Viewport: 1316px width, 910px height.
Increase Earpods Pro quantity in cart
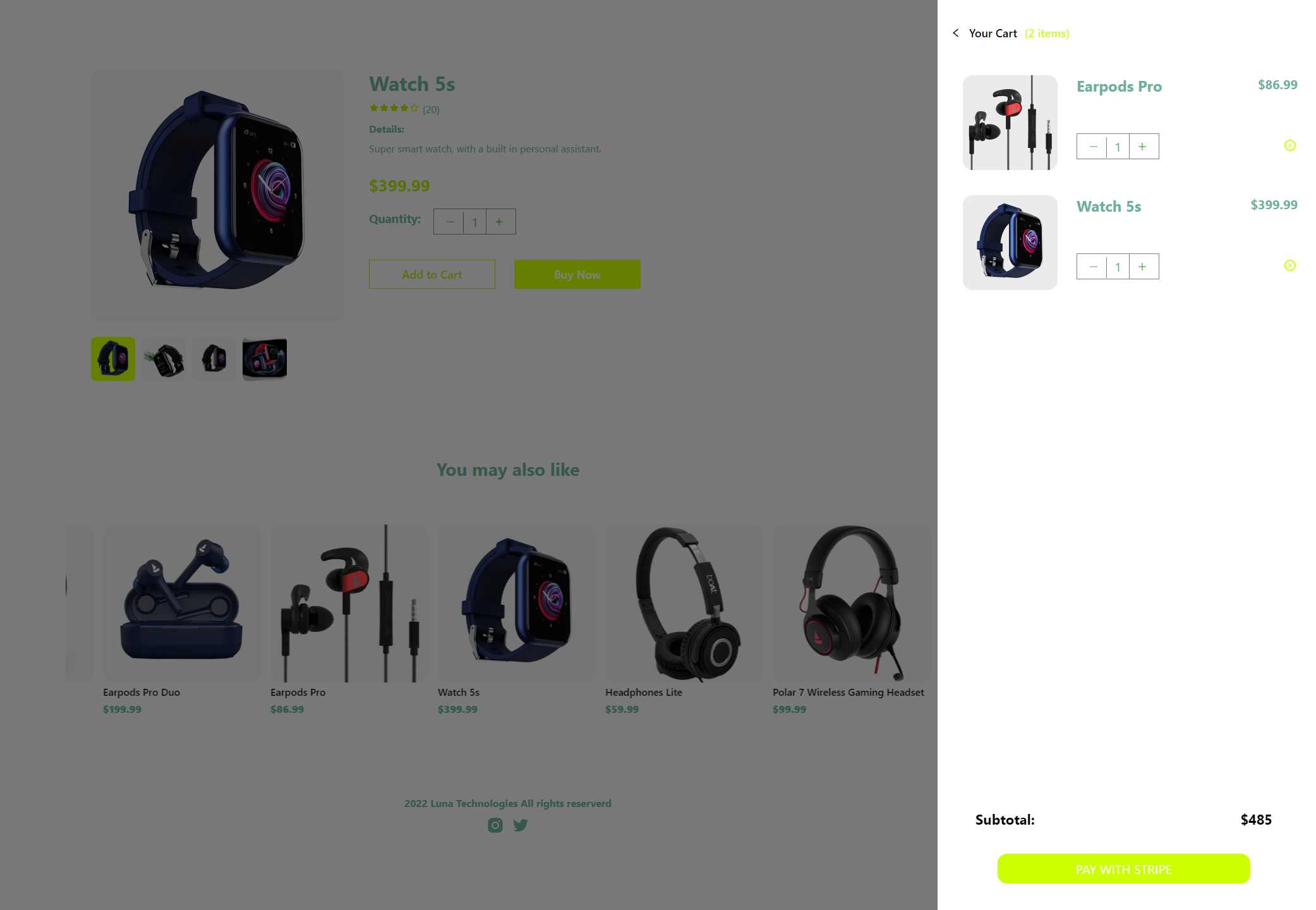pyautogui.click(x=1144, y=147)
